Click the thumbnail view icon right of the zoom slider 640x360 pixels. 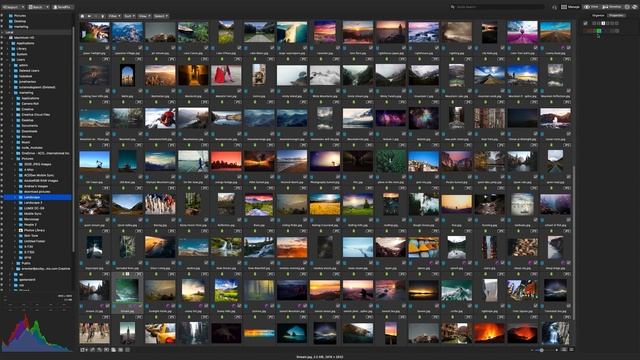point(564,350)
